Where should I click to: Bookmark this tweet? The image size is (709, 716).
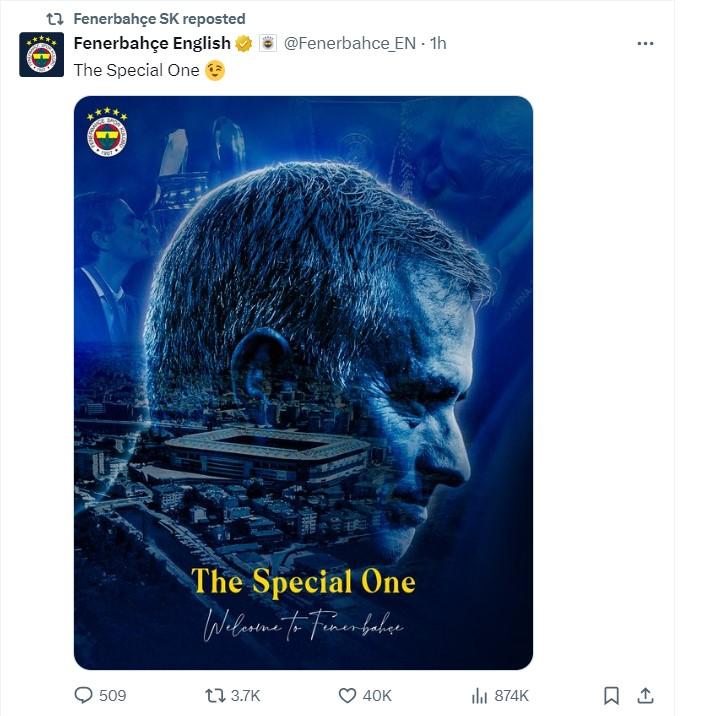coord(611,695)
